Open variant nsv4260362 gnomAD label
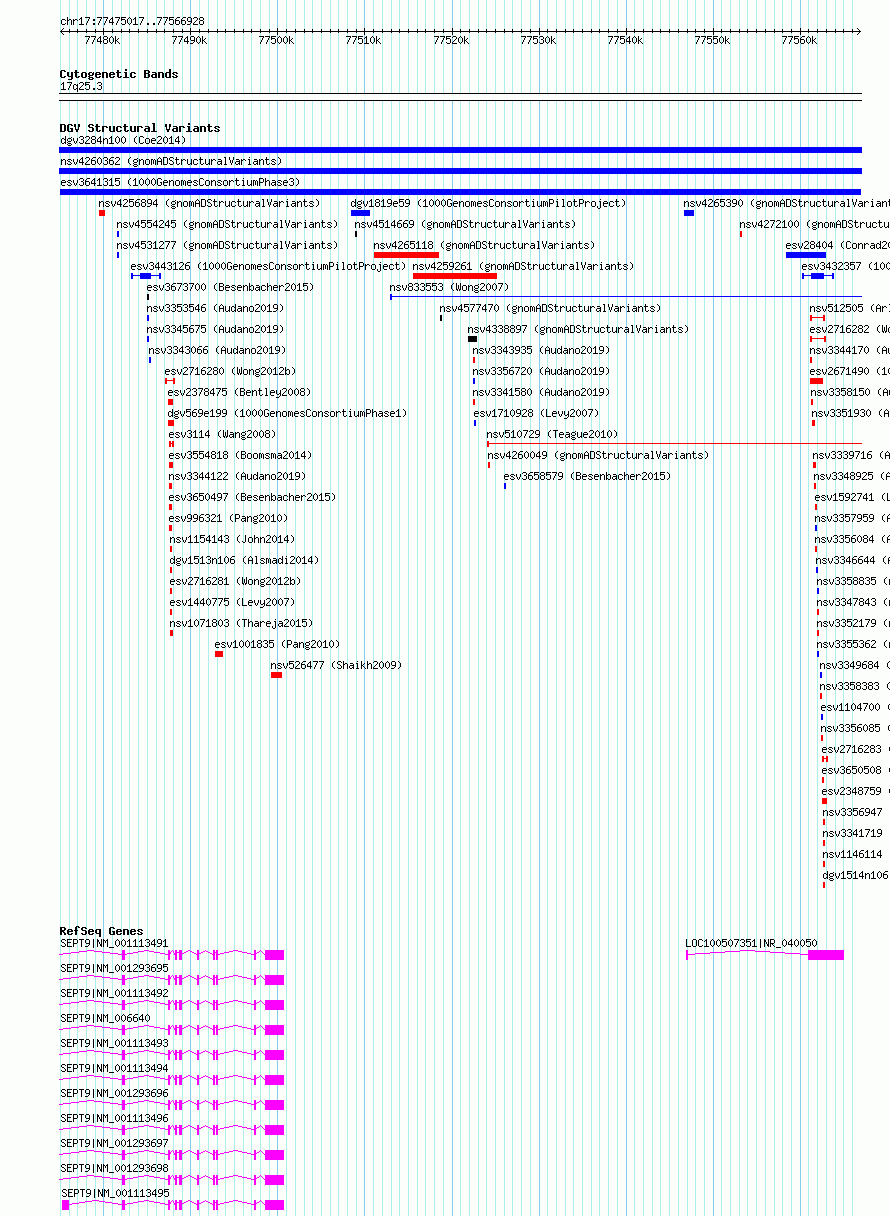Screen dimensions: 890x1216 pos(171,161)
